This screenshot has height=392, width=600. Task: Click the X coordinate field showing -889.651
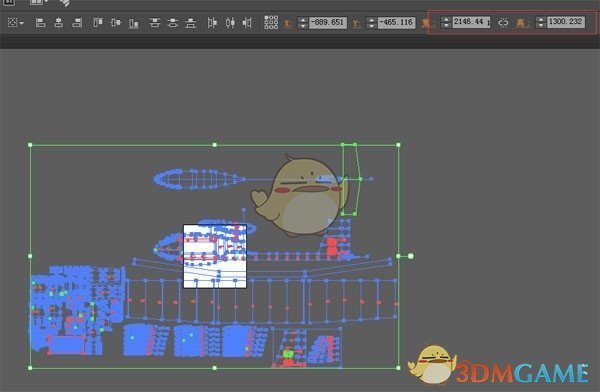click(328, 23)
